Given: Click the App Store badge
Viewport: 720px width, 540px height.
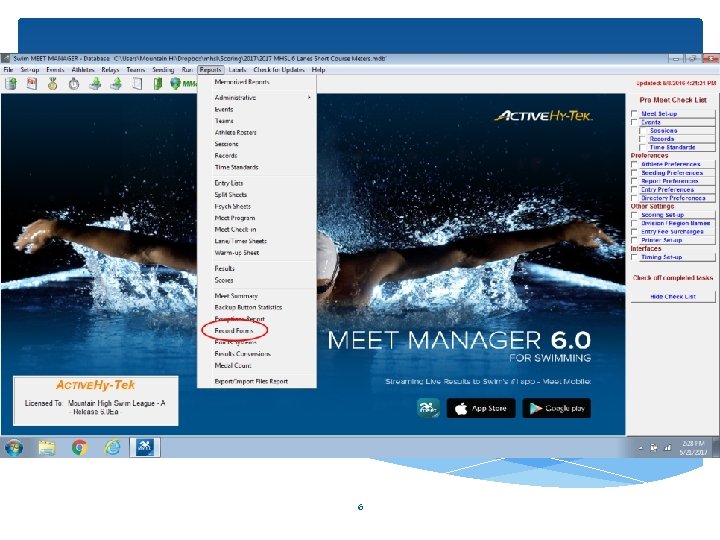Looking at the screenshot, I should (x=481, y=408).
